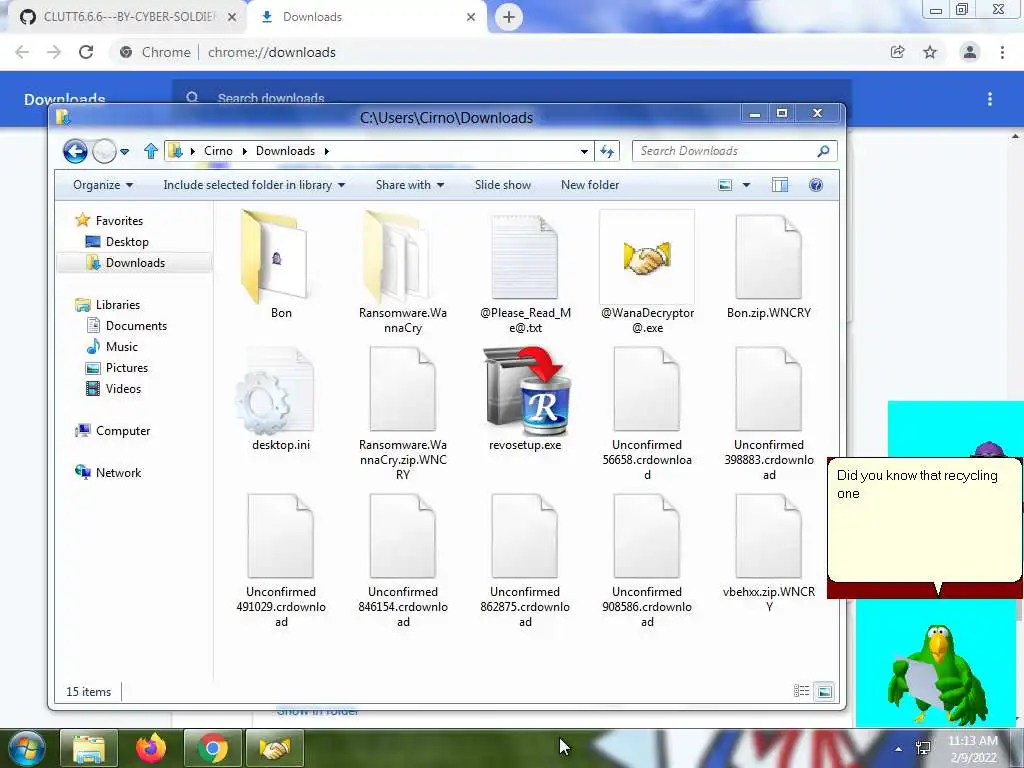Open the recent pages dropdown arrow
Screen dimensions: 1024x768
(124, 152)
